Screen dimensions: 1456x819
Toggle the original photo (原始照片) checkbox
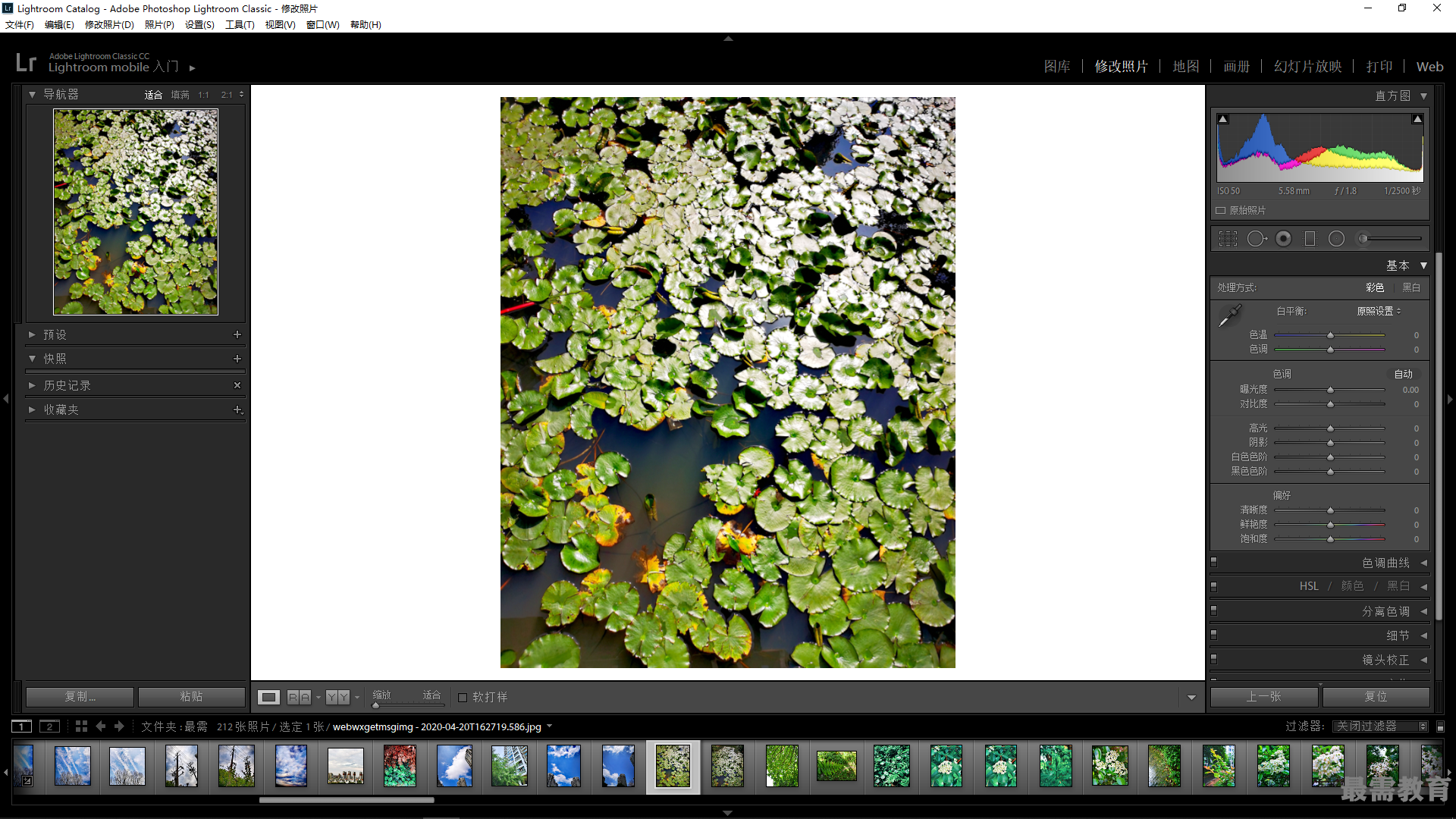pyautogui.click(x=1221, y=210)
